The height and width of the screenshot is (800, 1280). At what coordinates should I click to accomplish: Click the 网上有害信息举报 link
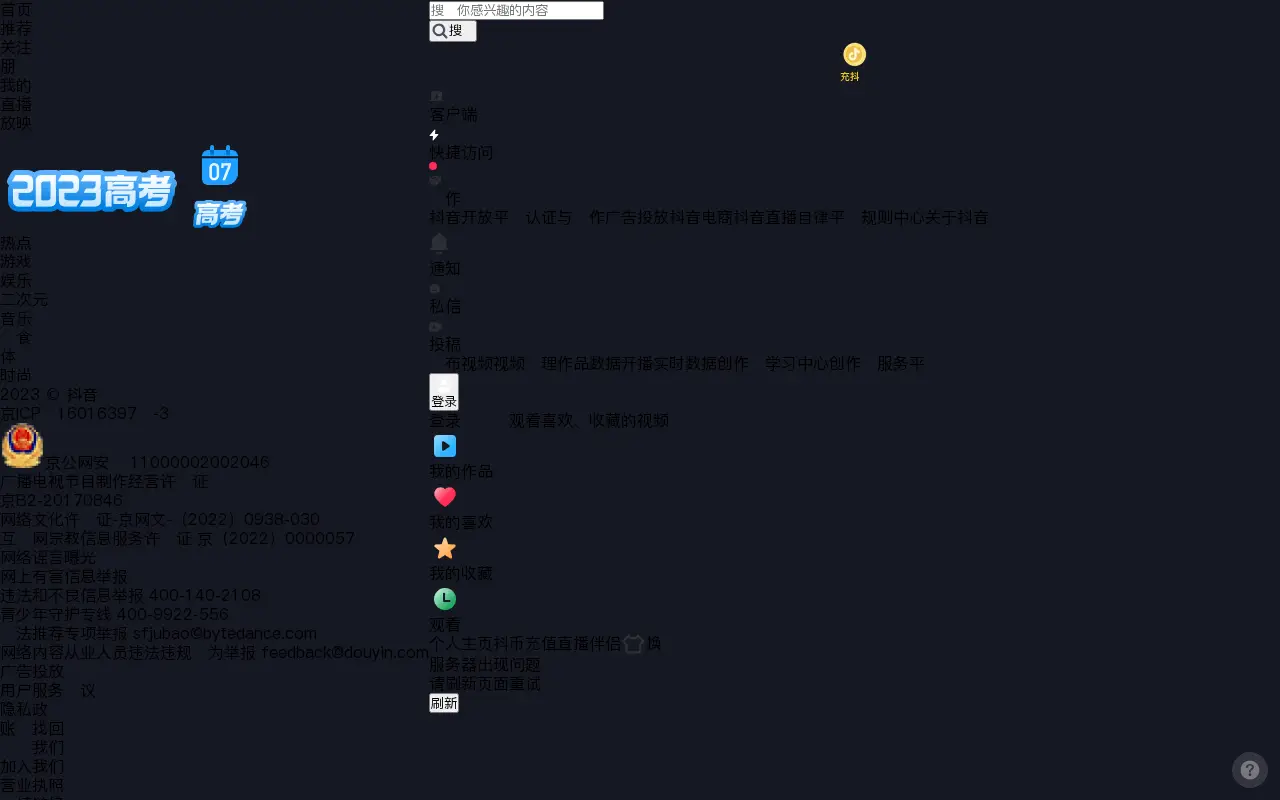[x=64, y=577]
